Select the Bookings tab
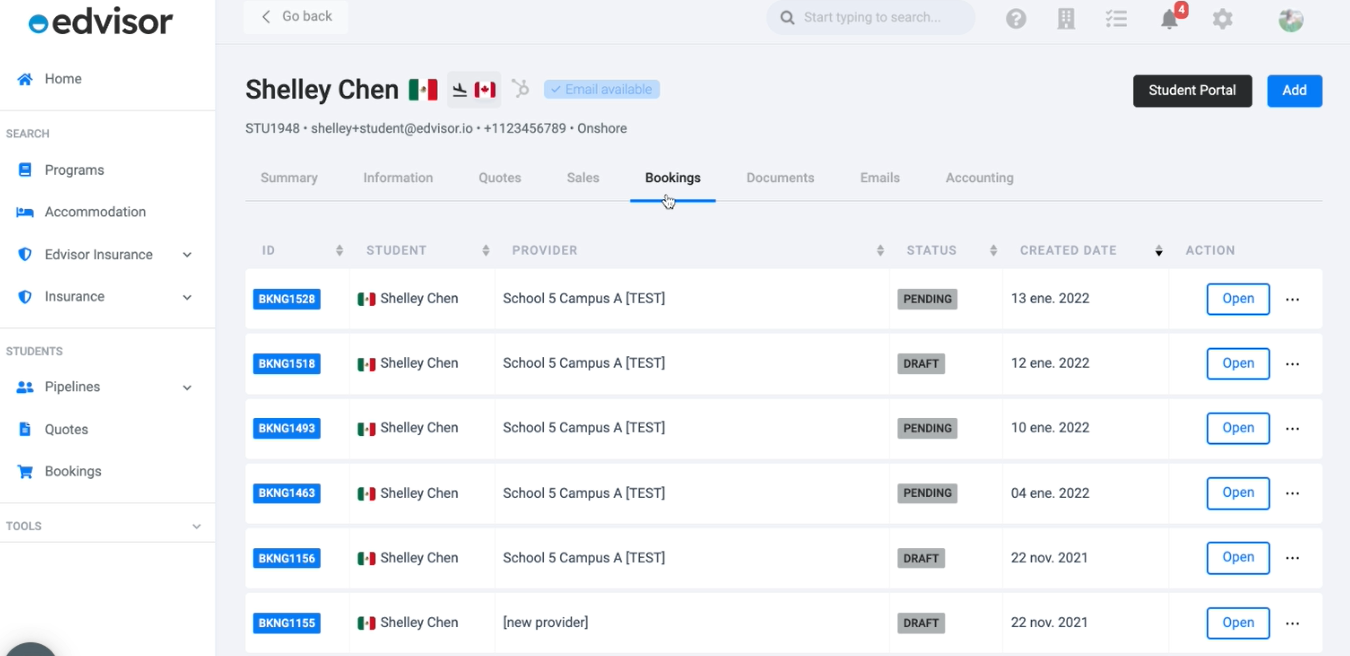This screenshot has width=1350, height=656. [673, 178]
